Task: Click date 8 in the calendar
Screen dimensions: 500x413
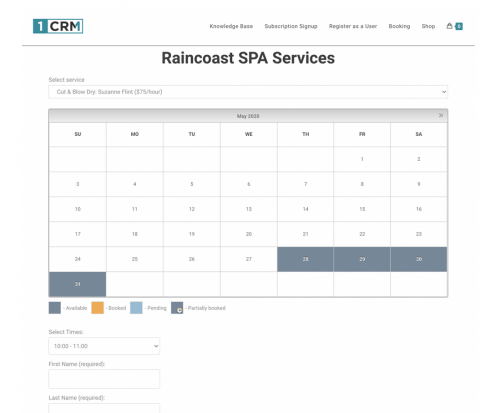Action: tap(362, 184)
